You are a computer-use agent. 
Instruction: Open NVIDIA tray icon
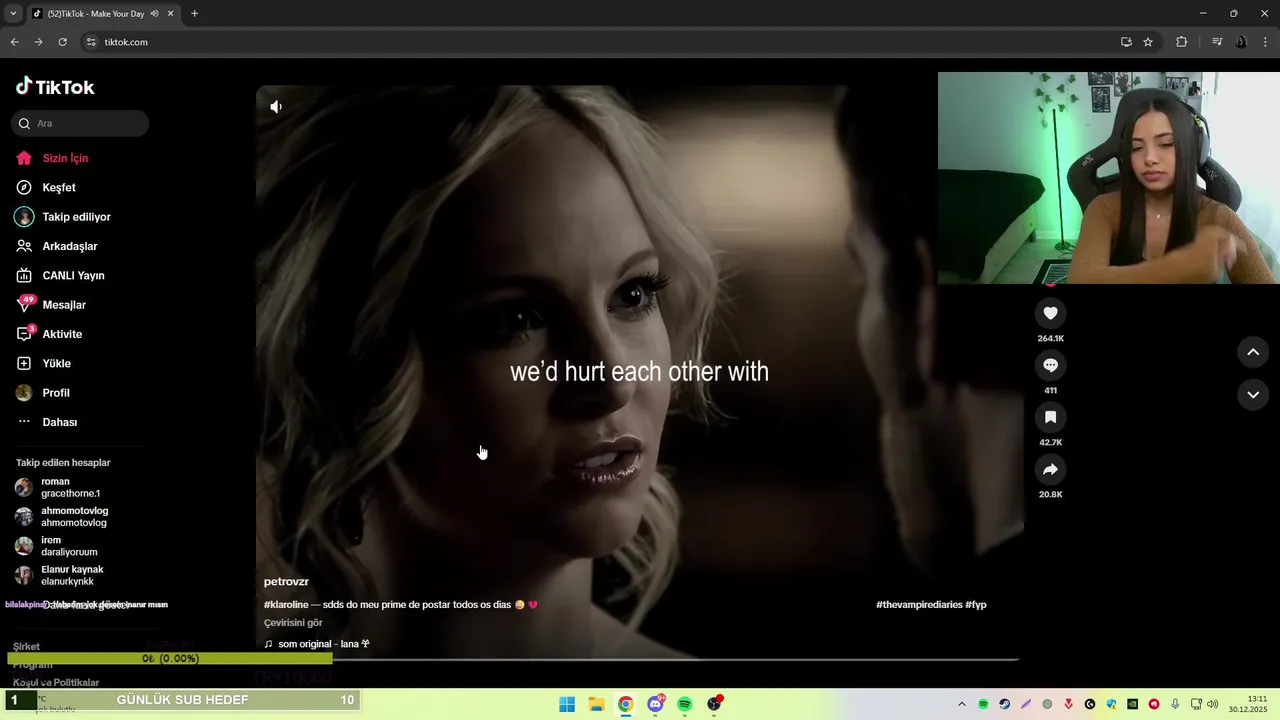(x=1132, y=704)
